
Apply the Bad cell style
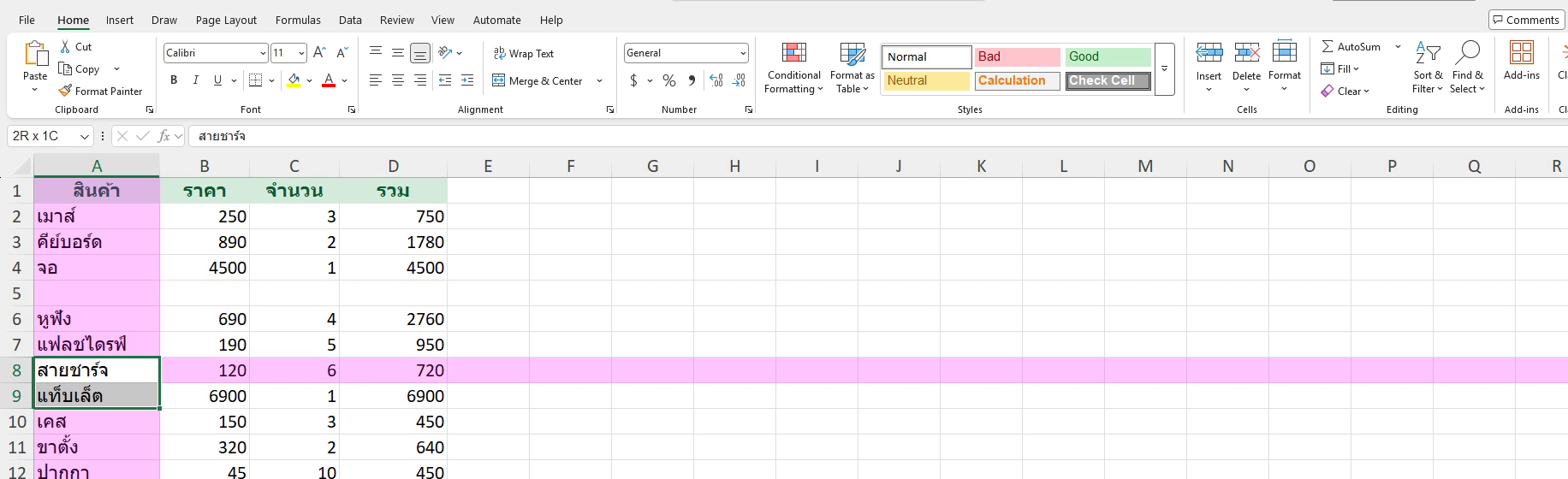(1018, 56)
